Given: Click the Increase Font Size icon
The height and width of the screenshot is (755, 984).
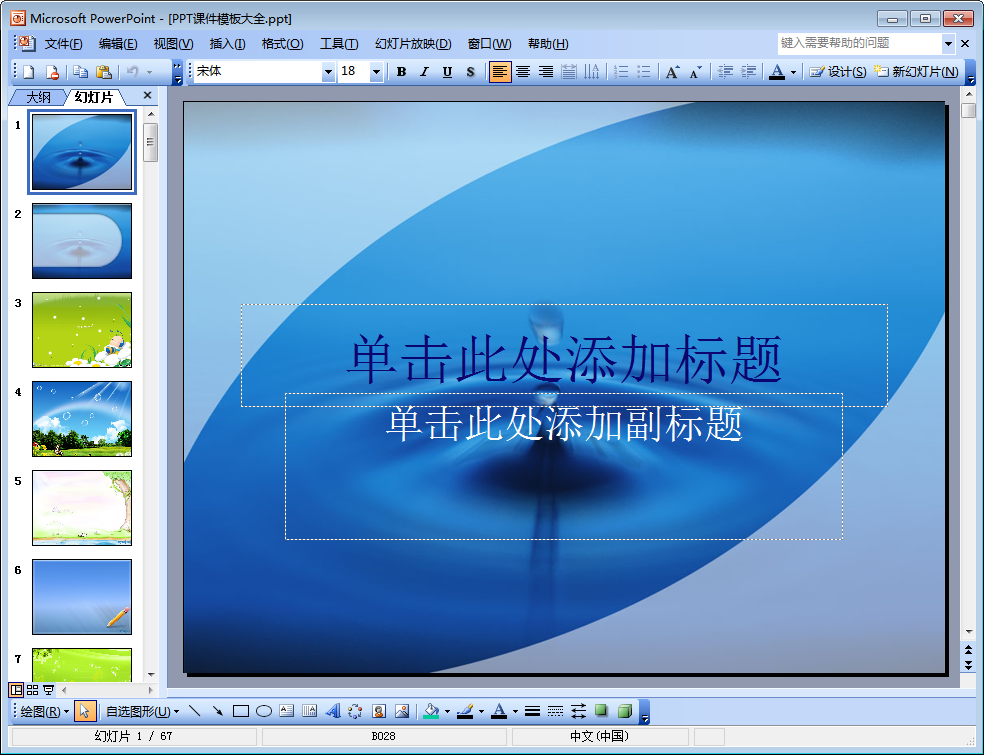Looking at the screenshot, I should click(672, 72).
